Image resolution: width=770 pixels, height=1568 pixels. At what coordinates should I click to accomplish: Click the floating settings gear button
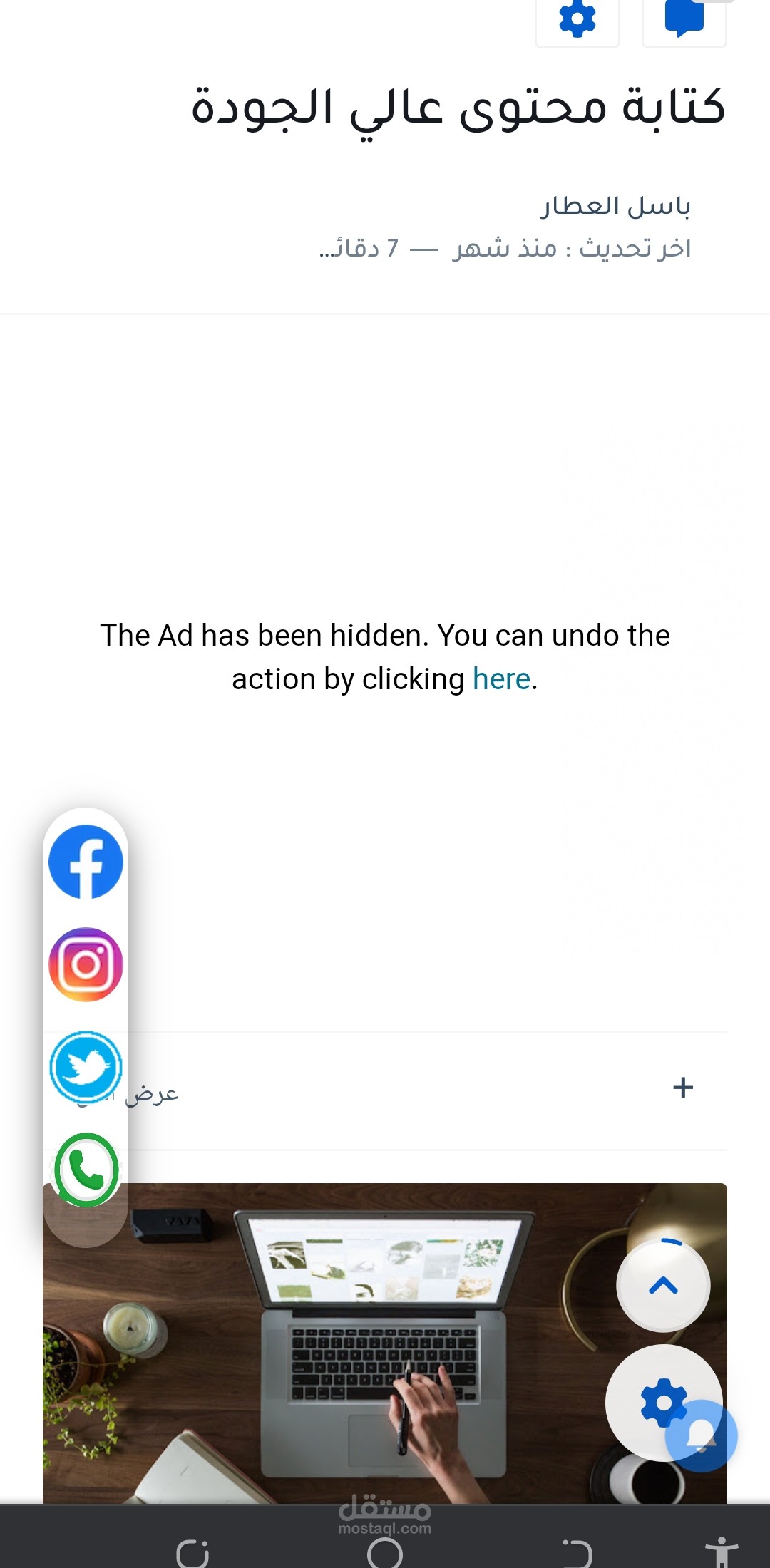point(663,1403)
